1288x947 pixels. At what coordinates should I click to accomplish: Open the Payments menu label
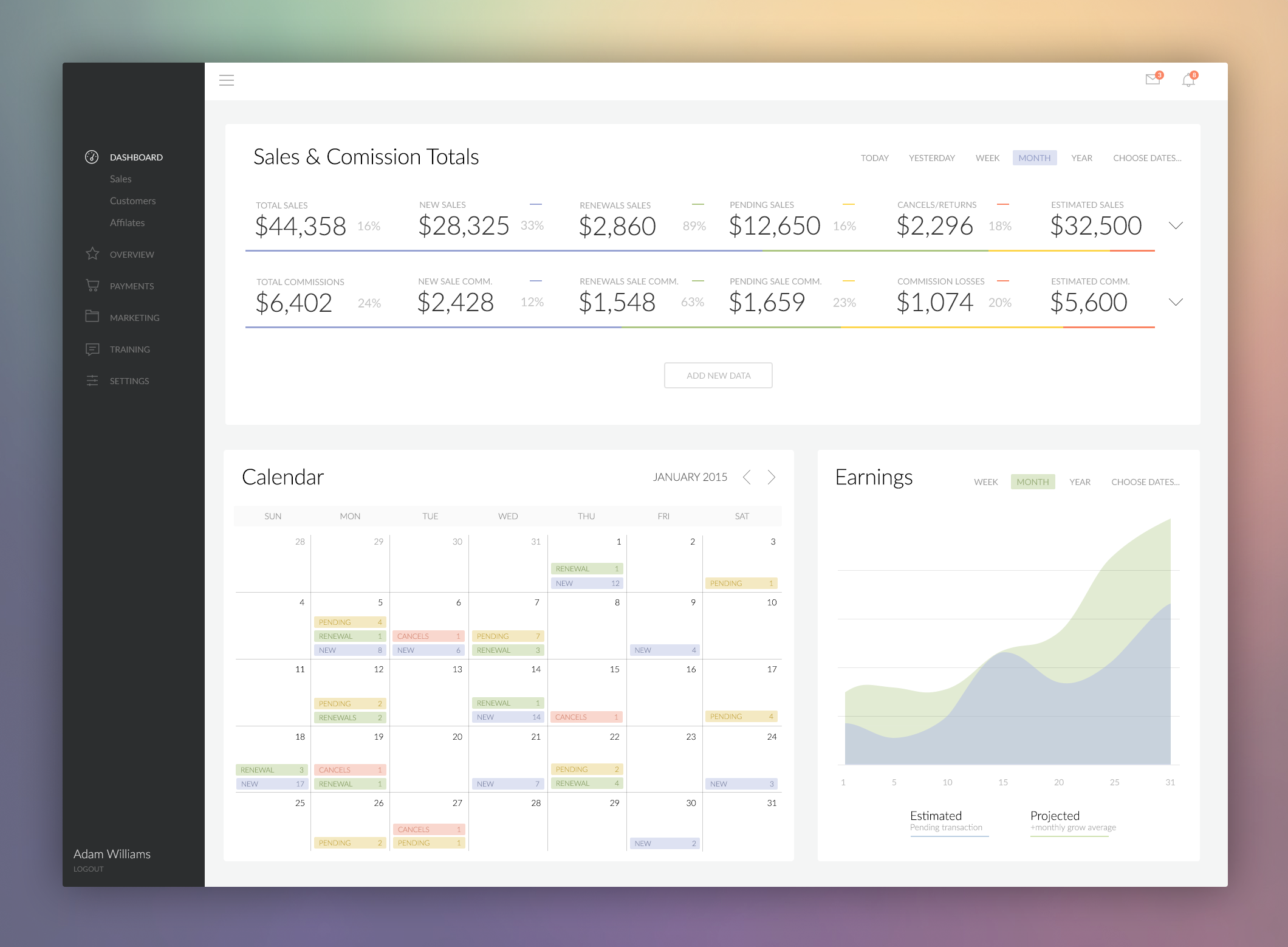click(x=132, y=286)
